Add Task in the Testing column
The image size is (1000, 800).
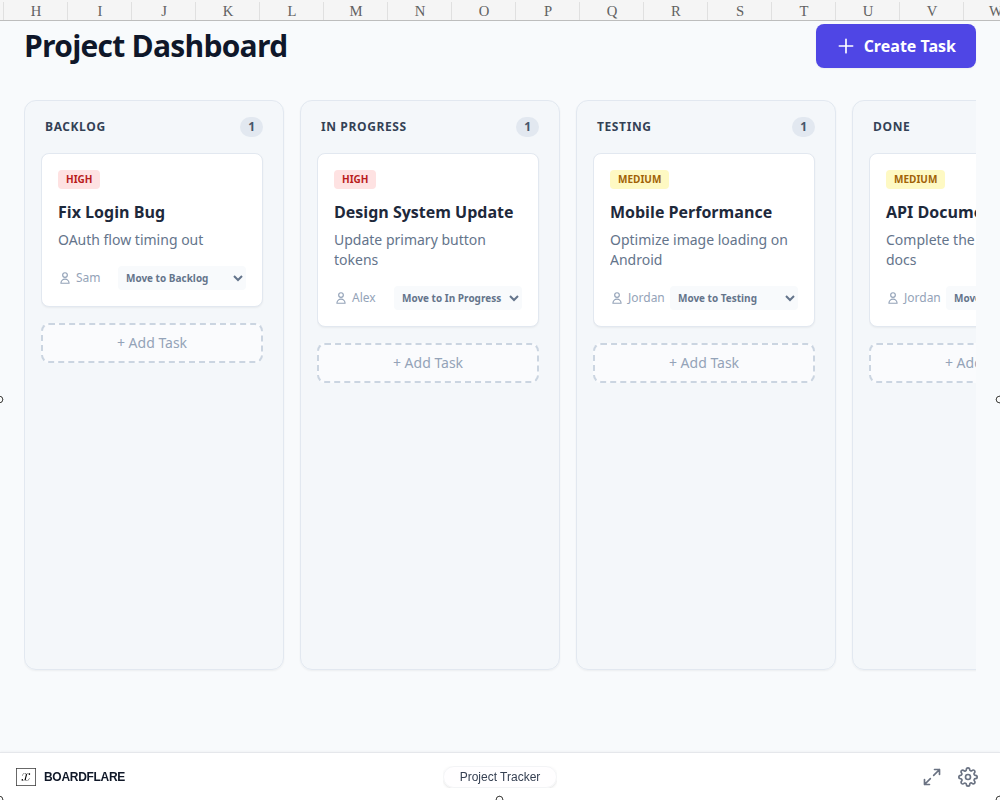(704, 363)
